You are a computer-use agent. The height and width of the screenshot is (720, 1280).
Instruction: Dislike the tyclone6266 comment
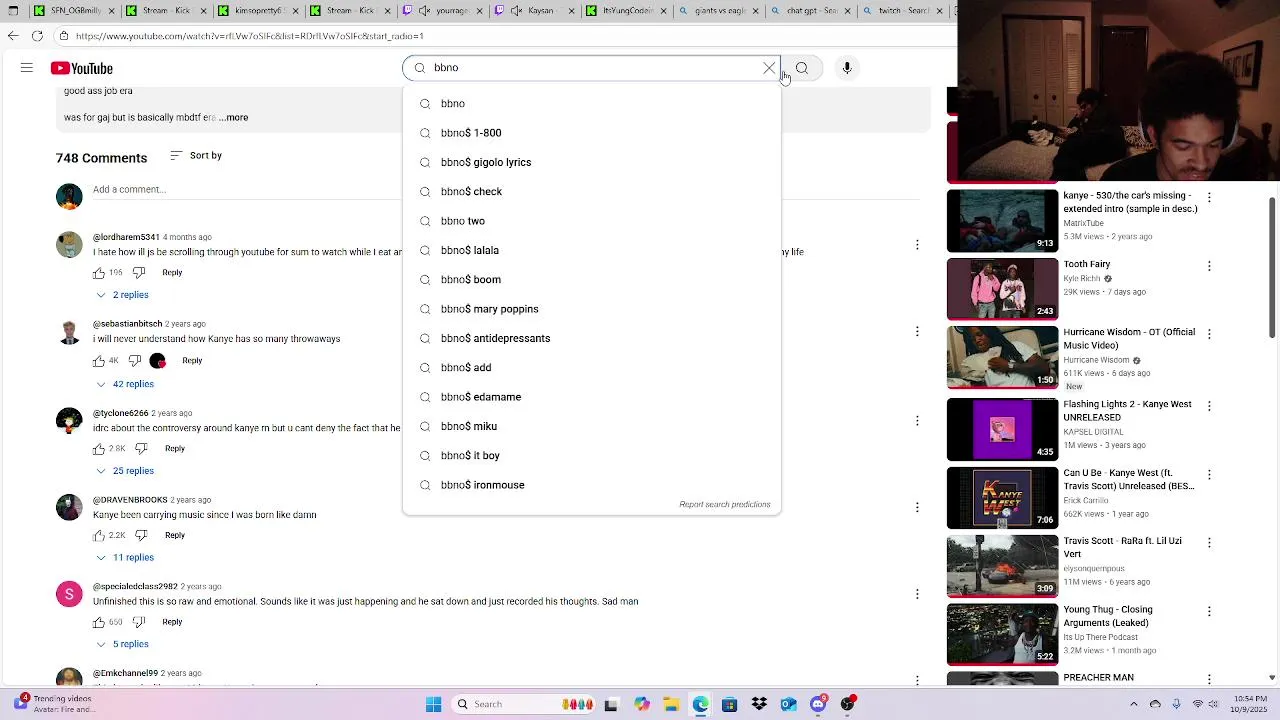(141, 448)
